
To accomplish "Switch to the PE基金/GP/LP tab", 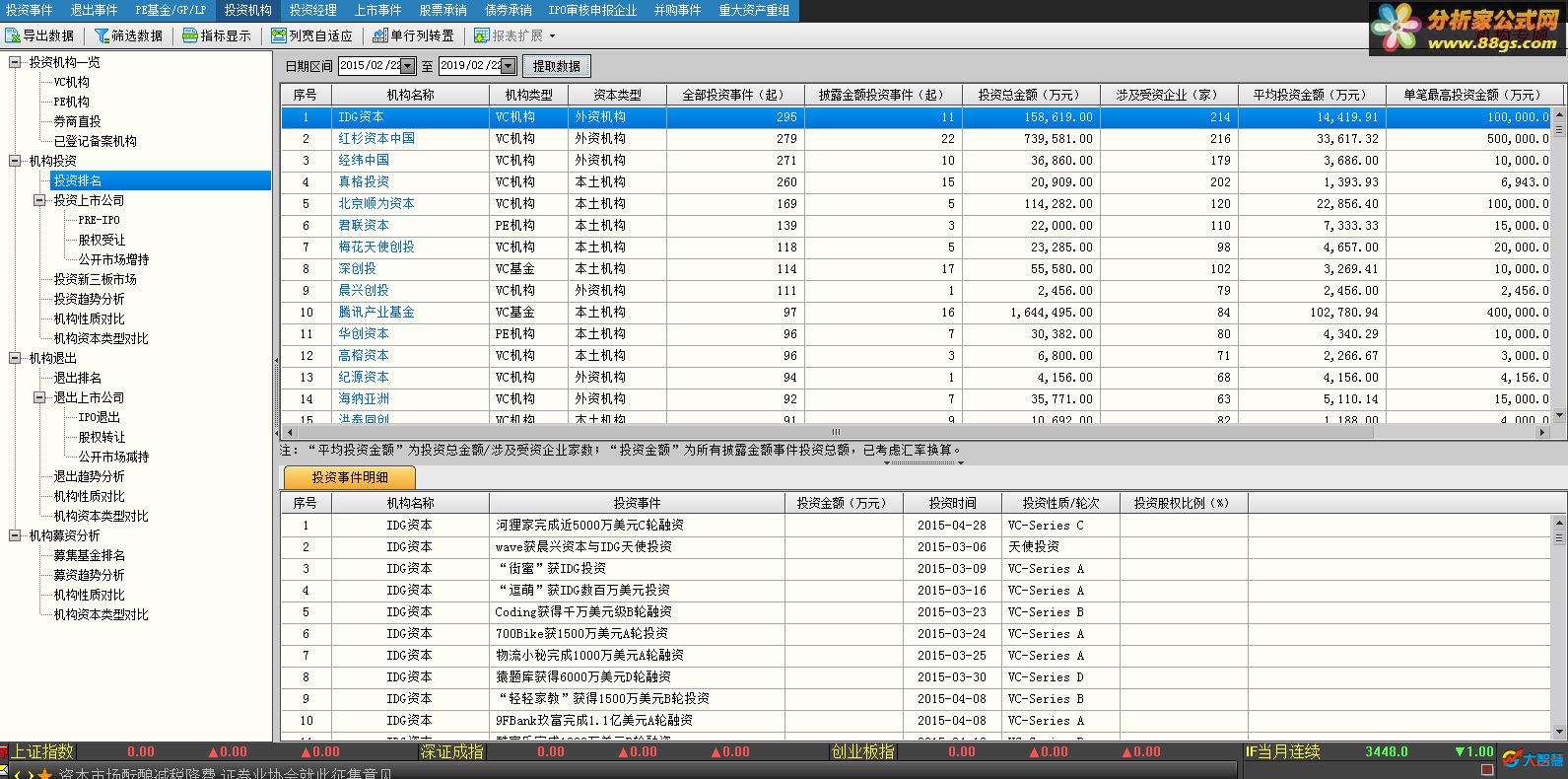I will pyautogui.click(x=170, y=10).
